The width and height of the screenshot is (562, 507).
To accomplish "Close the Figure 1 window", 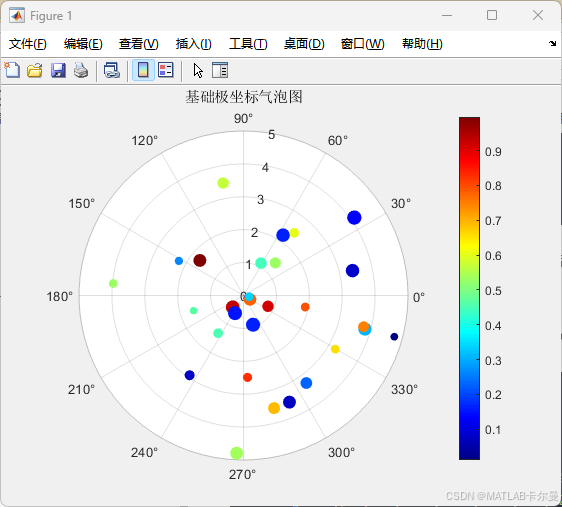I will (x=538, y=15).
